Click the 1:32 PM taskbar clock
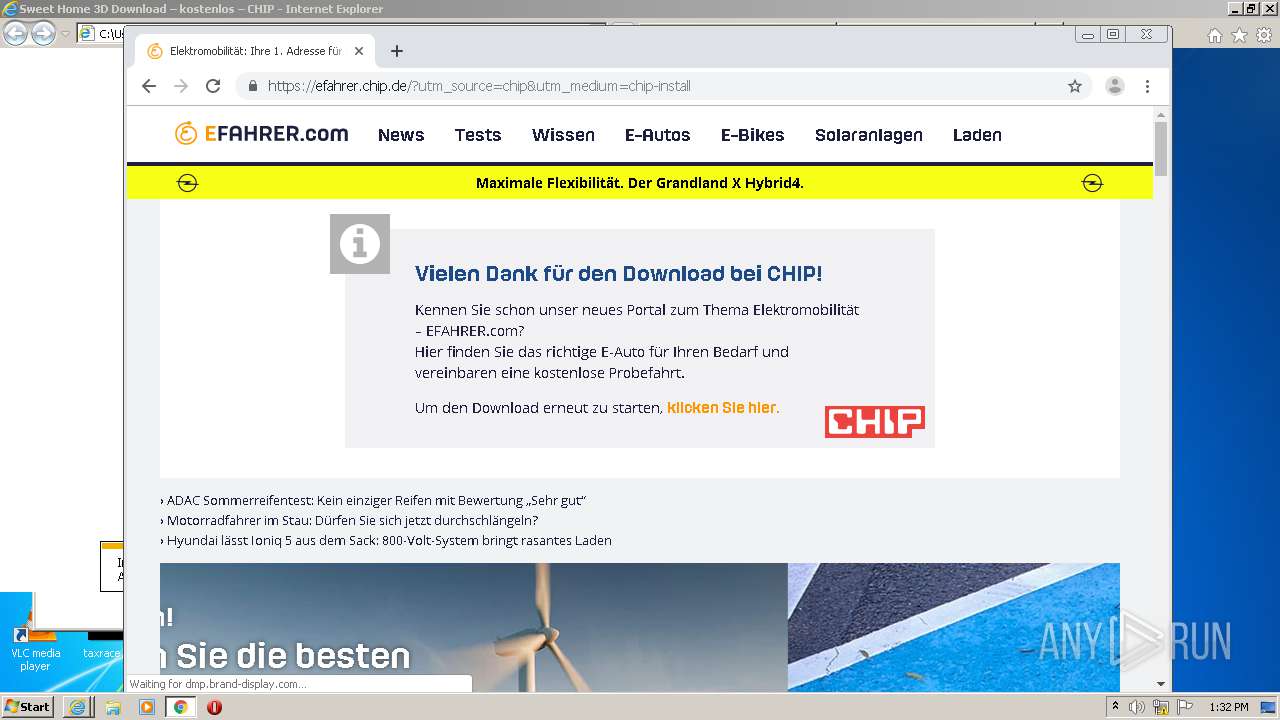Viewport: 1280px width, 720px height. 1229,707
